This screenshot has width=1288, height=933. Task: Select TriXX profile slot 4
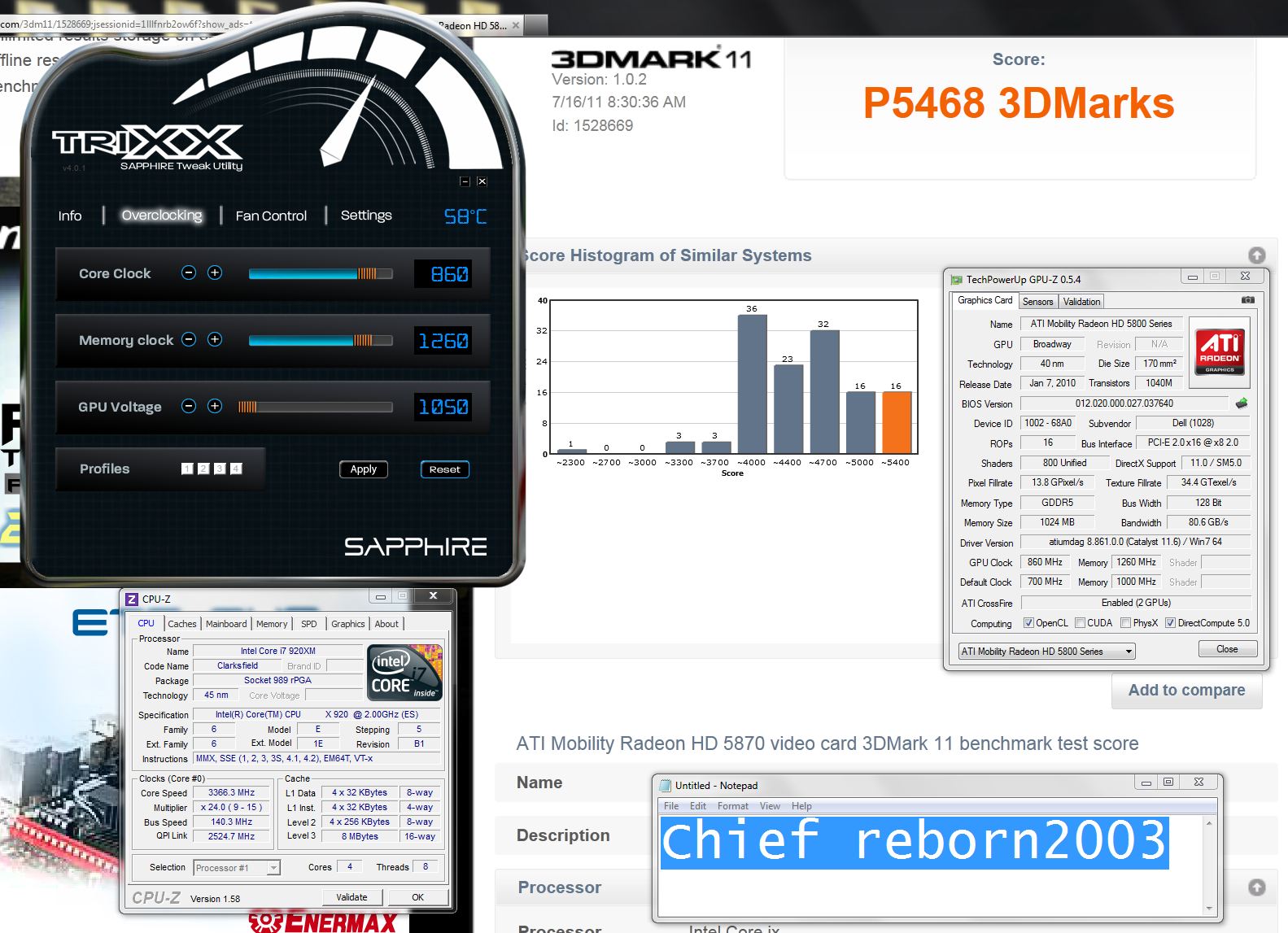click(x=236, y=469)
